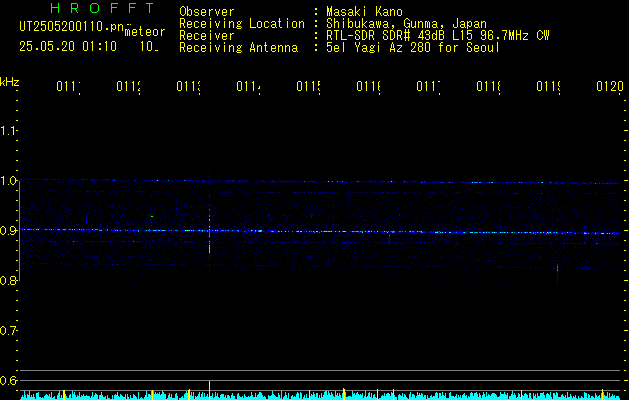Screen dimensions: 629x400
Task: Click the first time label 0111
Action: point(68,86)
